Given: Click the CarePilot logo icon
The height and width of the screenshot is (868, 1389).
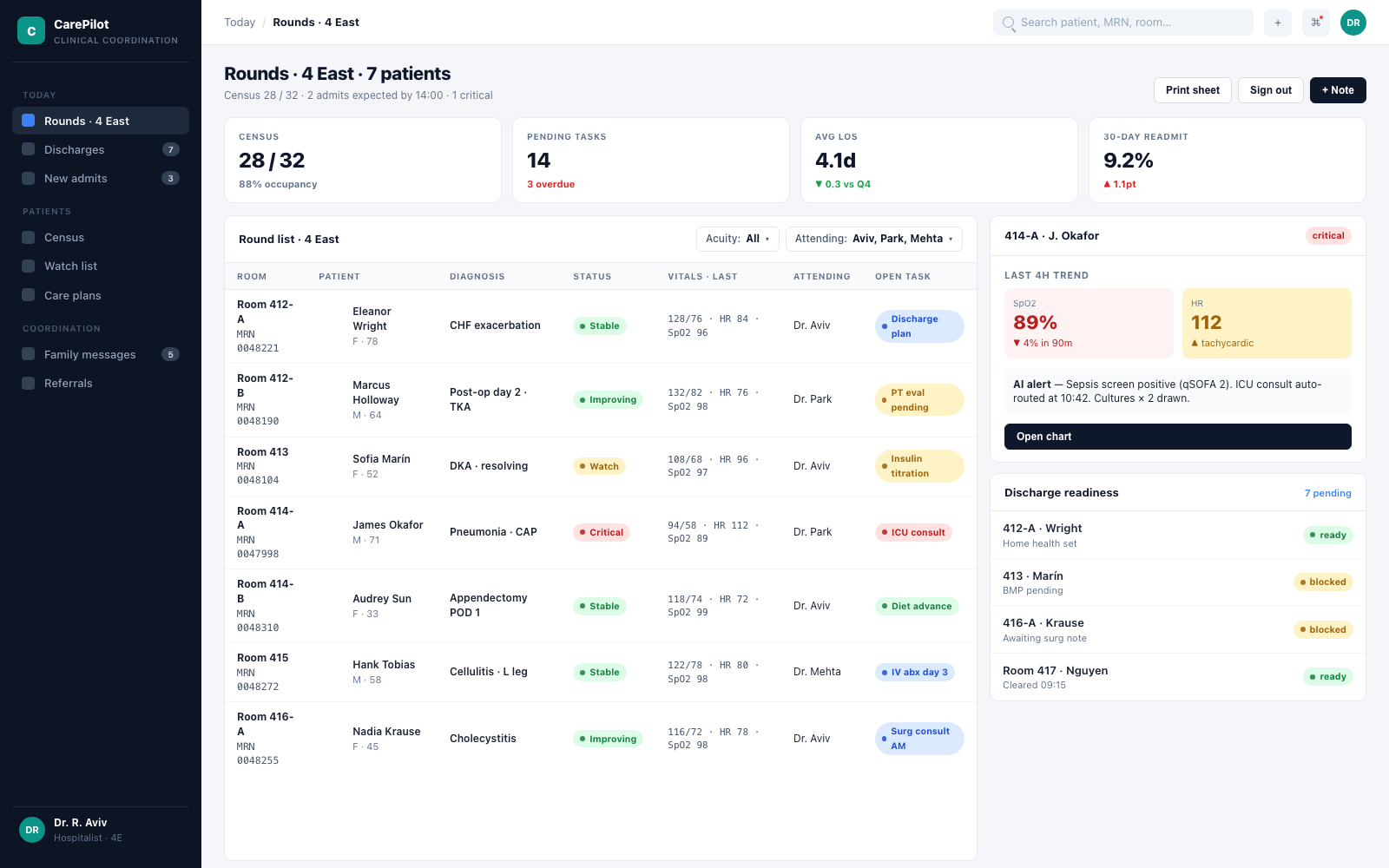Looking at the screenshot, I should [x=31, y=30].
